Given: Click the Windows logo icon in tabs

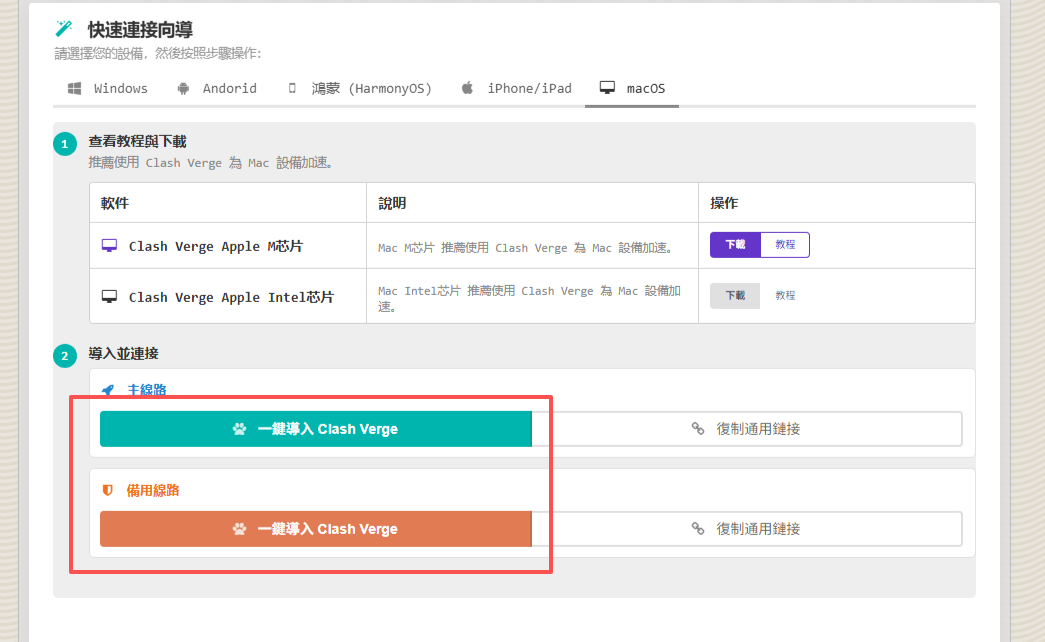Looking at the screenshot, I should pos(74,89).
